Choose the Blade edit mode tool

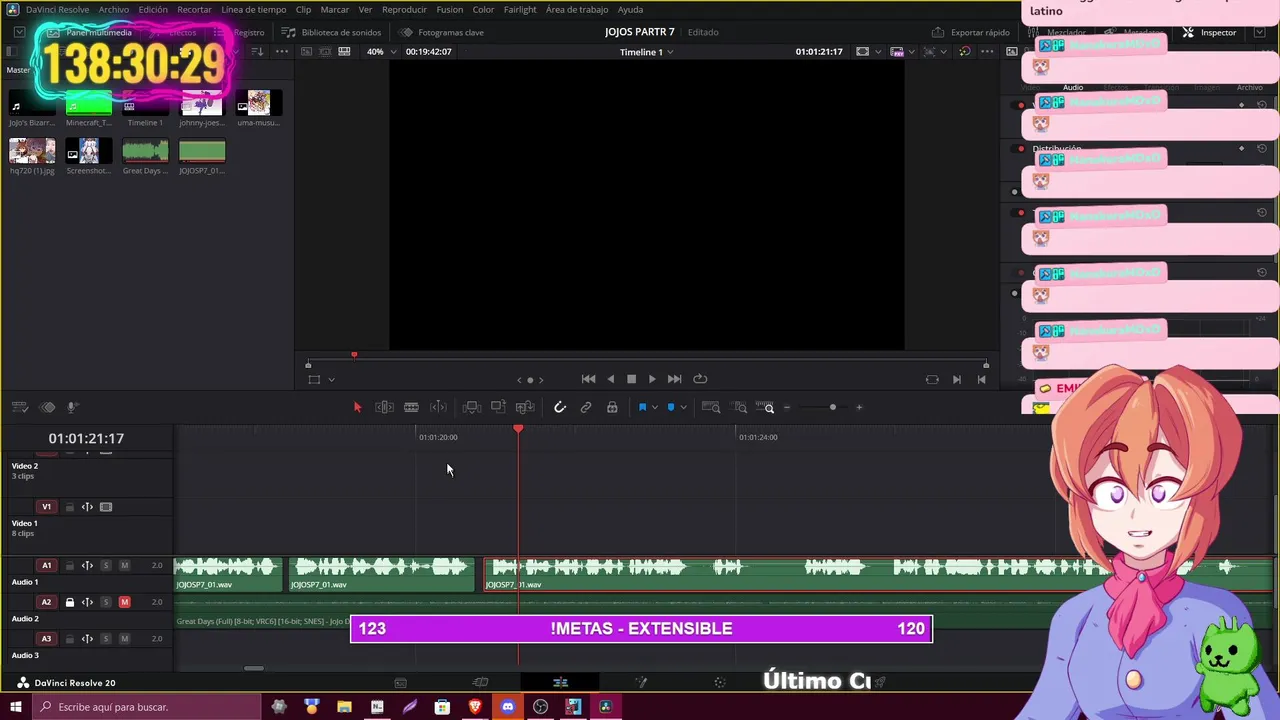coord(411,407)
